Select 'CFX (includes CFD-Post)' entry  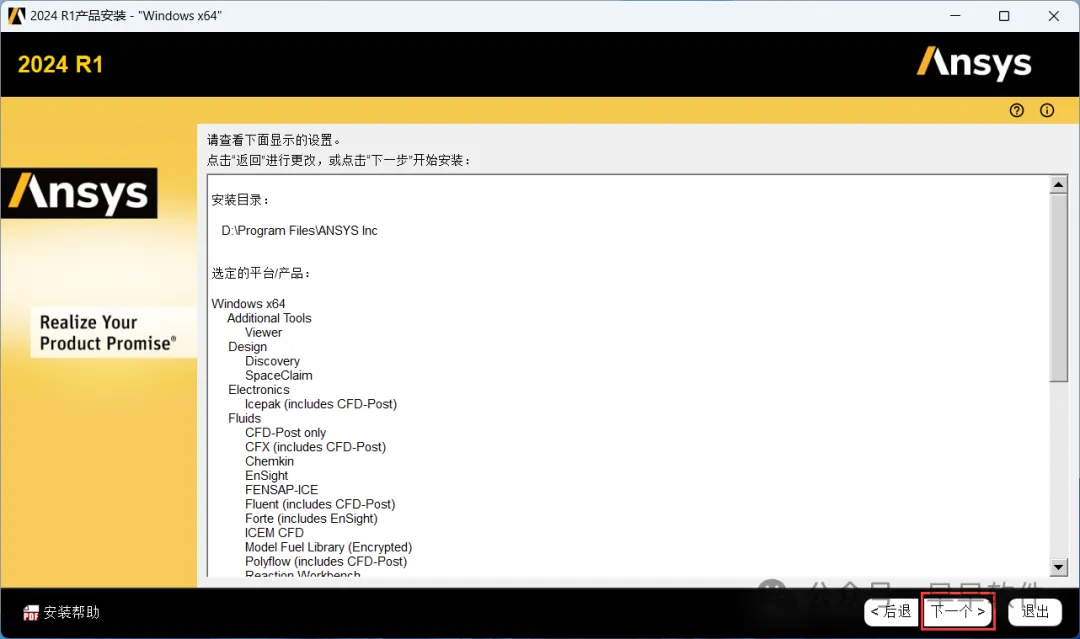click(315, 447)
